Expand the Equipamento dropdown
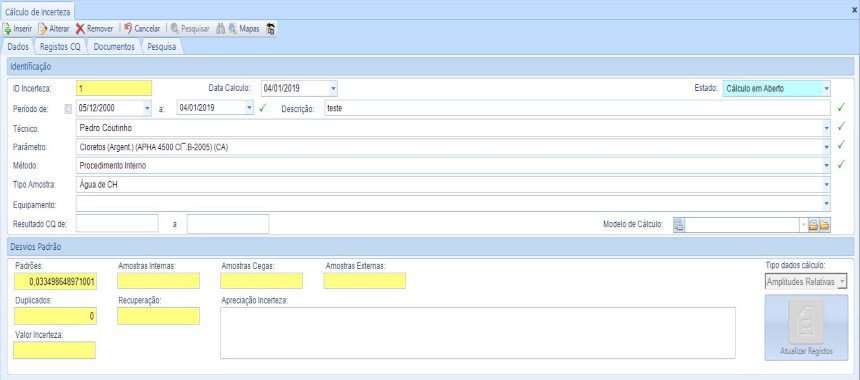This screenshot has width=860, height=380. (x=827, y=203)
